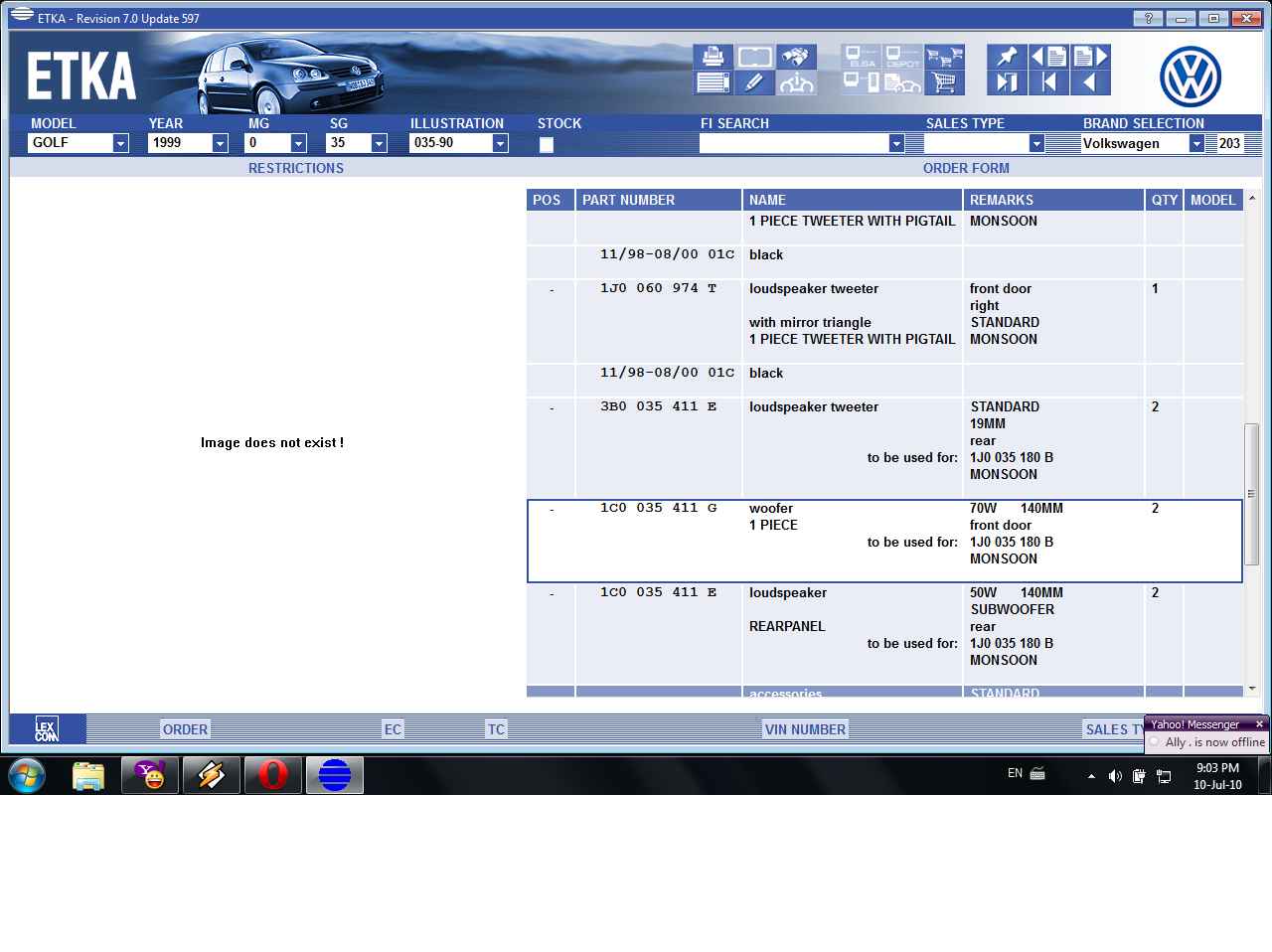Click the document with car icon
Viewport: 1272px width, 952px height.
(902, 82)
